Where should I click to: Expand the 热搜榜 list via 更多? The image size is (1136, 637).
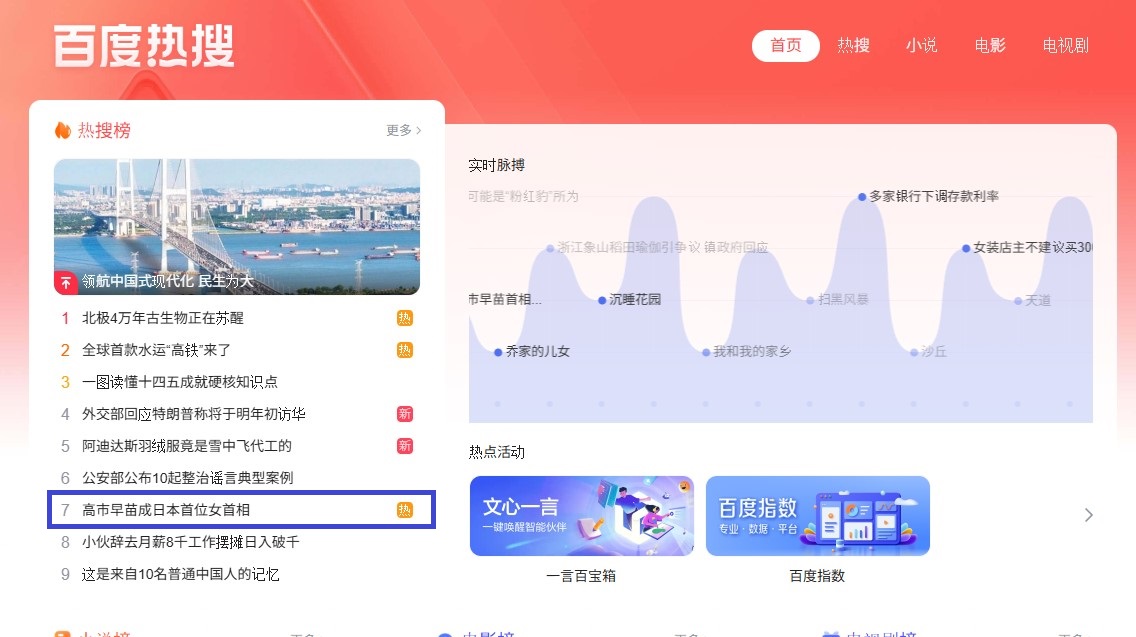click(x=404, y=130)
